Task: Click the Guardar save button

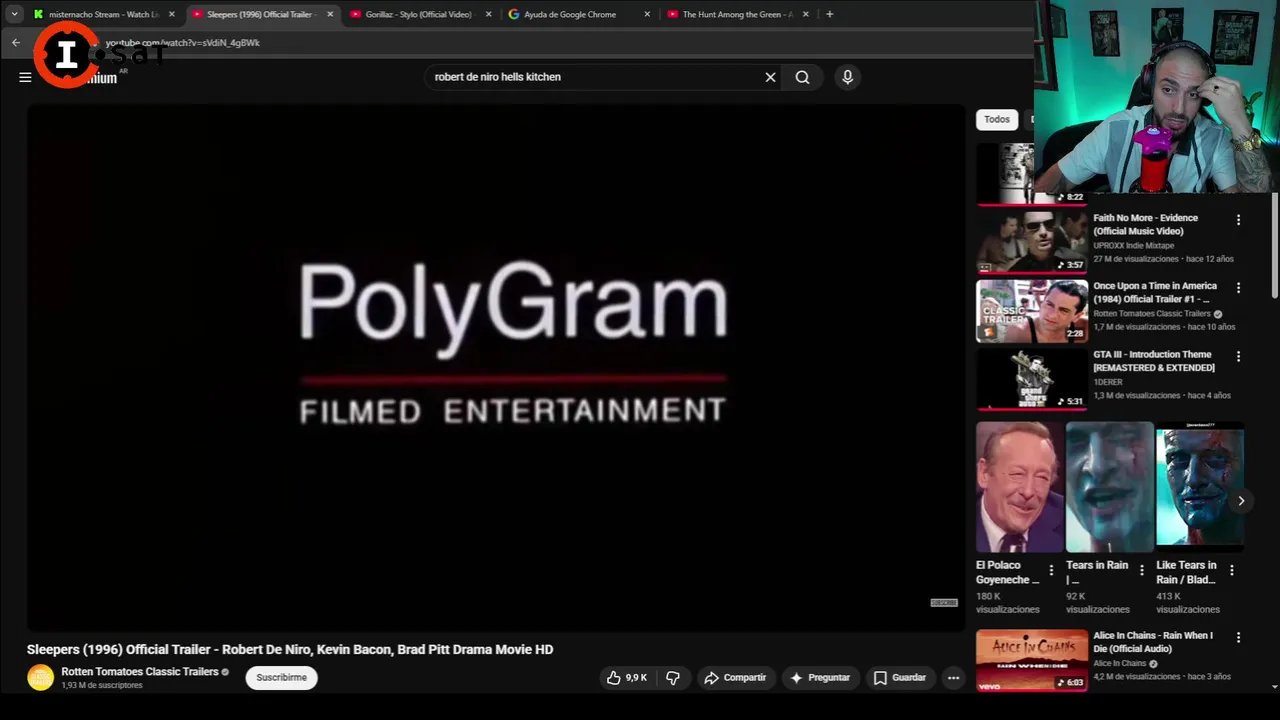Action: click(900, 678)
